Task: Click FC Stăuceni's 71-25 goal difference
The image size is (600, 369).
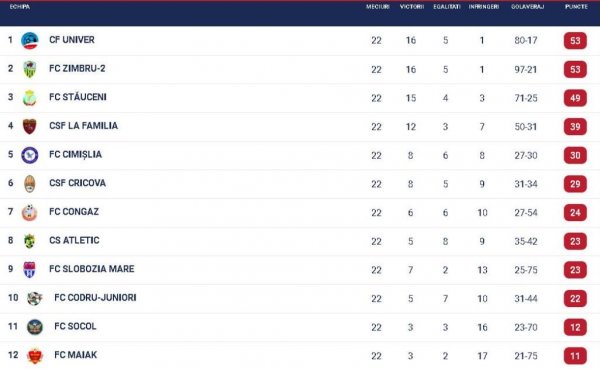Action: 526,98
